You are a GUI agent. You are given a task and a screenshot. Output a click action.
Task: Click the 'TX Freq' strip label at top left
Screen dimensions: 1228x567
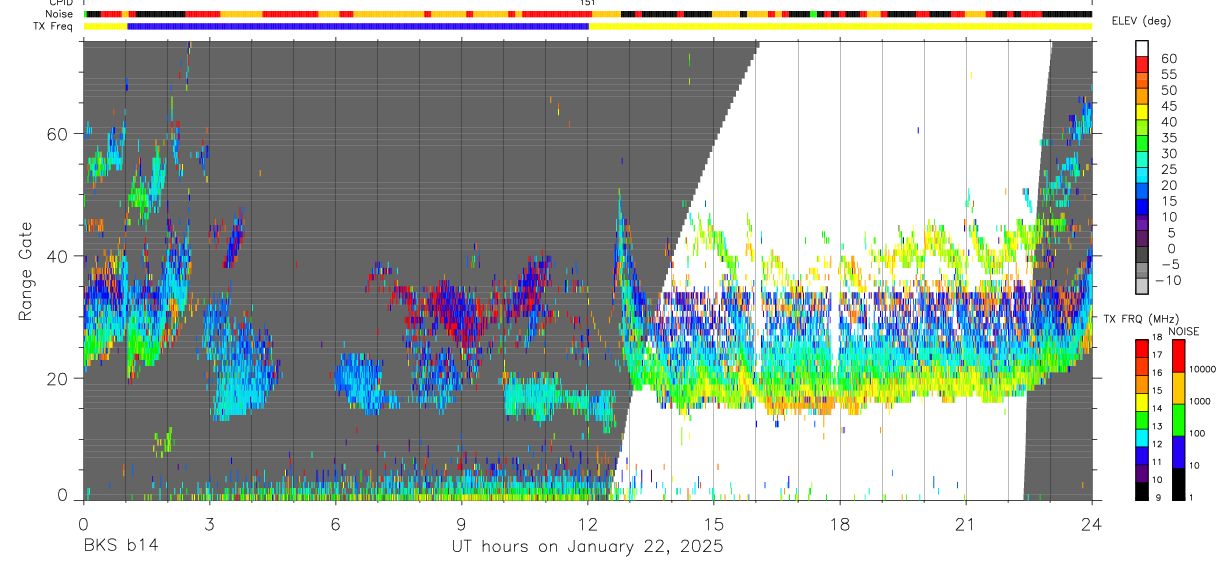click(x=52, y=27)
